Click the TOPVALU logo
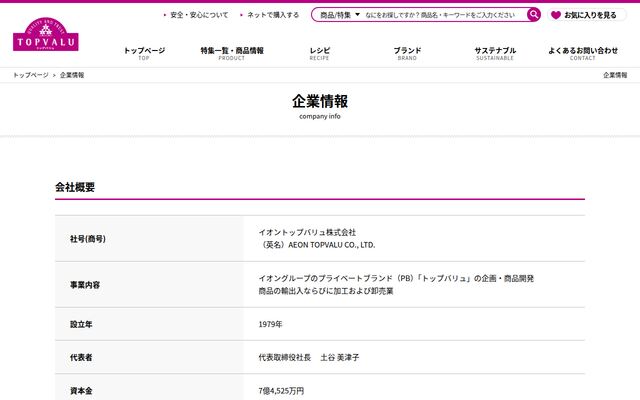 46,34
